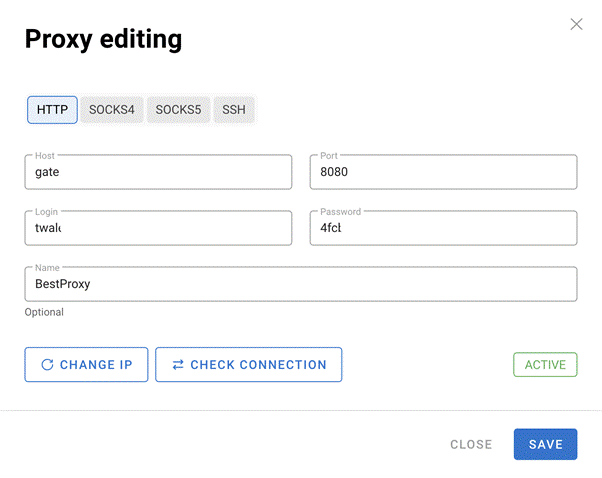Click the CLOSE text button
This screenshot has width=602, height=478.
tap(471, 444)
